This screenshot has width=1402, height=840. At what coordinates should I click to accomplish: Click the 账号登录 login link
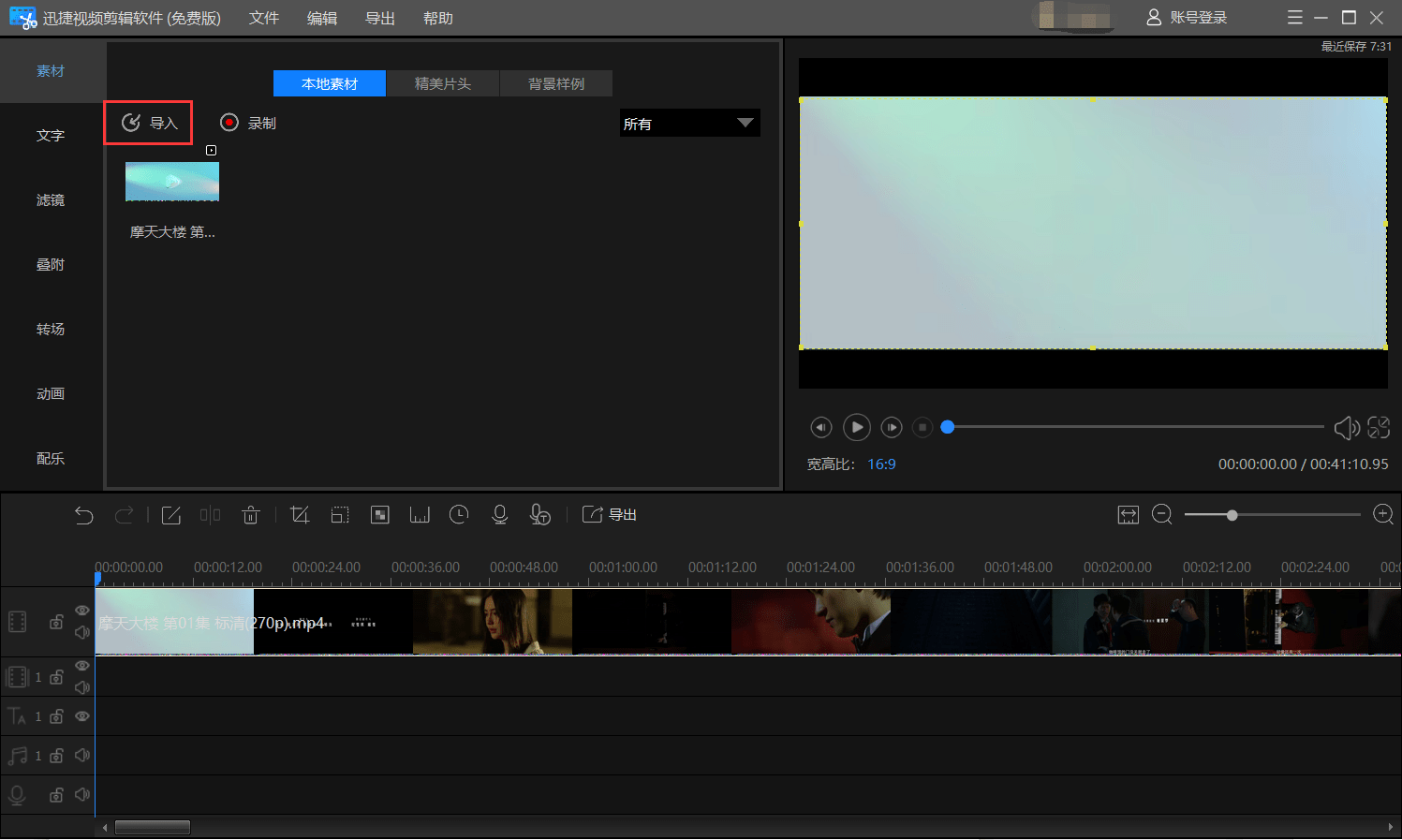click(x=1188, y=18)
